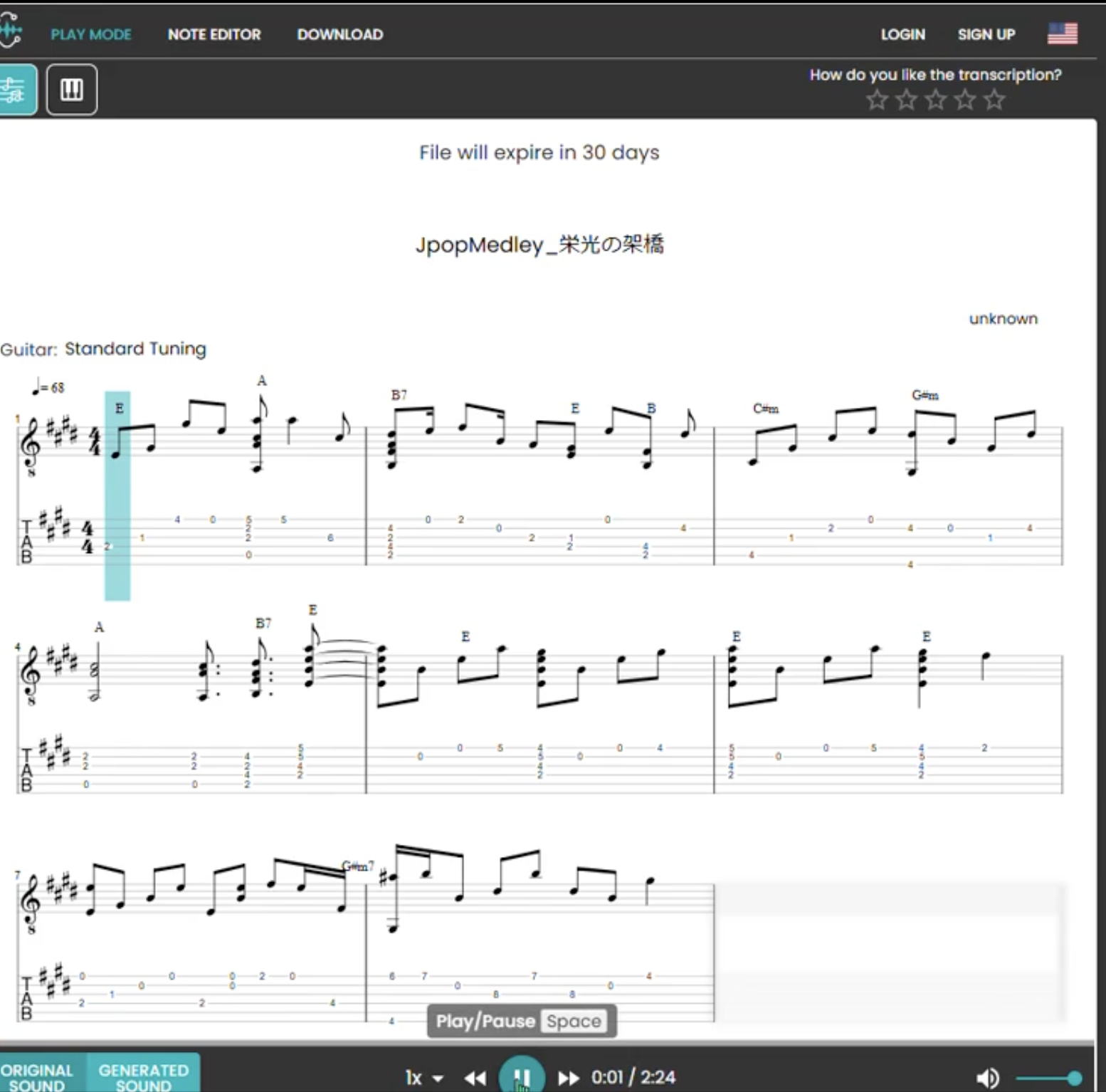Screen dimensions: 1106x1092
Task: Open the US flag language selector
Action: 1062,33
